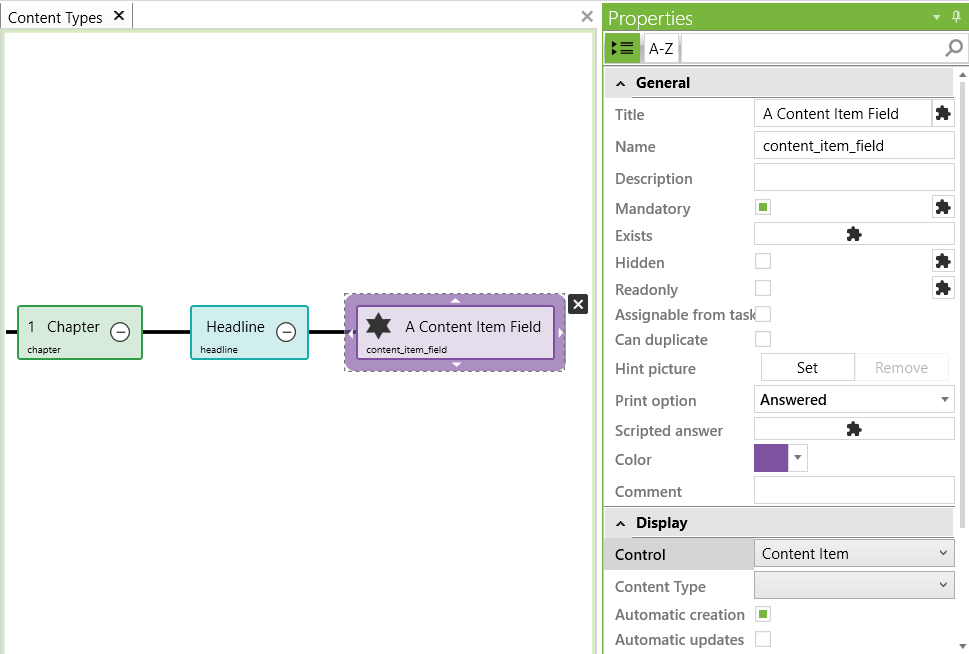Click the puzzle script icon for Readonly
The height and width of the screenshot is (654, 969).
point(942,288)
